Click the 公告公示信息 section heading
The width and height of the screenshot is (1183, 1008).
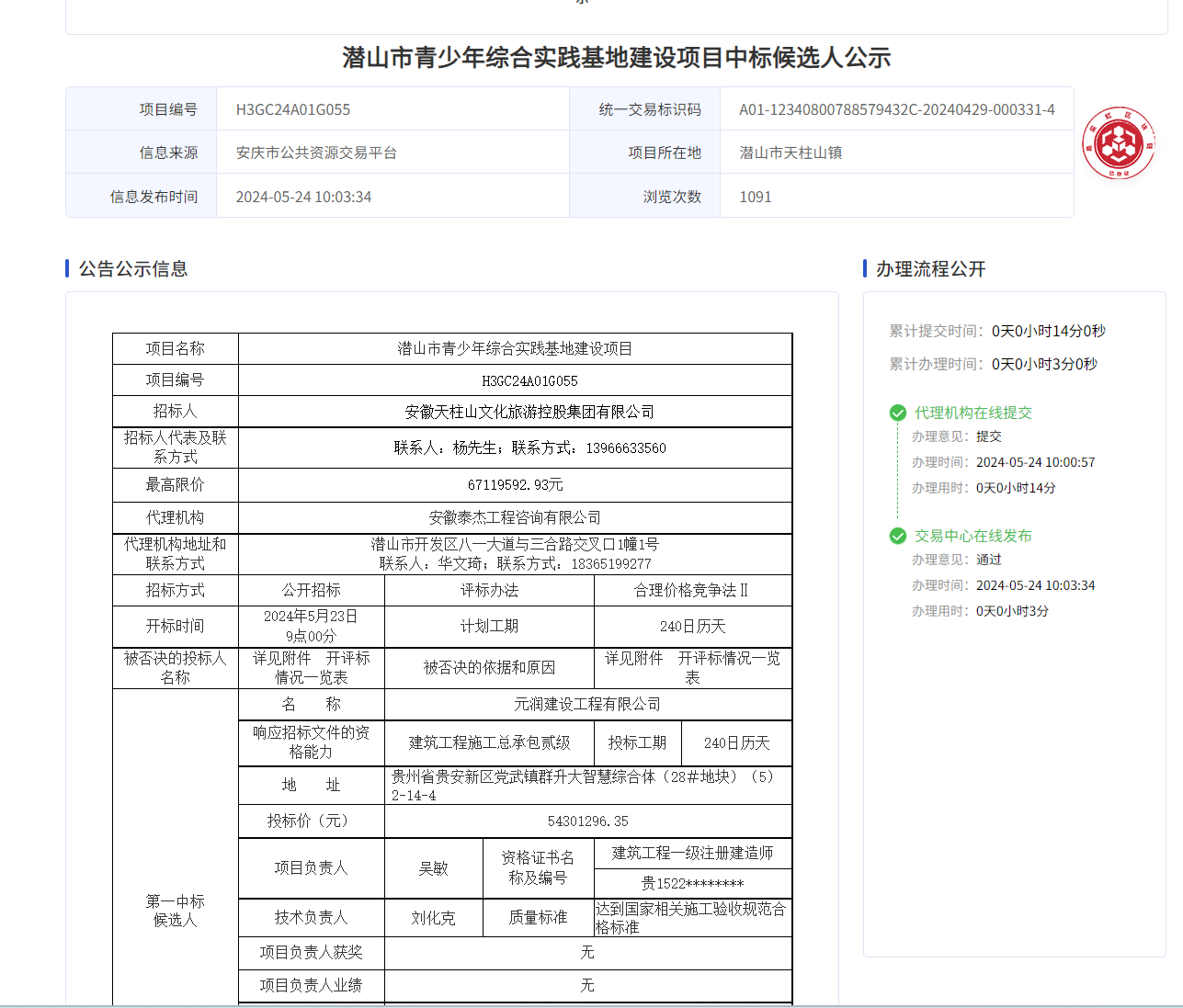click(x=133, y=268)
